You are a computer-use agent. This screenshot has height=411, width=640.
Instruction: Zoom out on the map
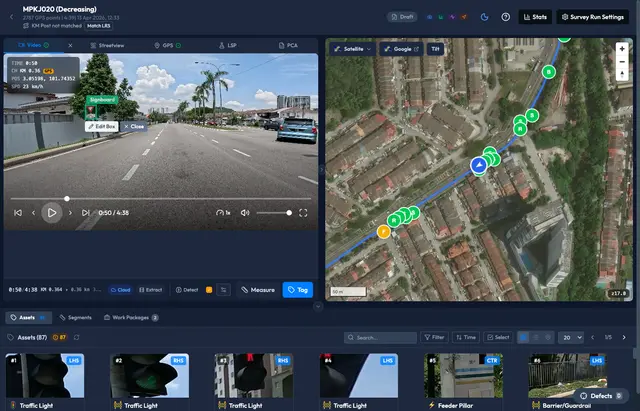pos(622,62)
